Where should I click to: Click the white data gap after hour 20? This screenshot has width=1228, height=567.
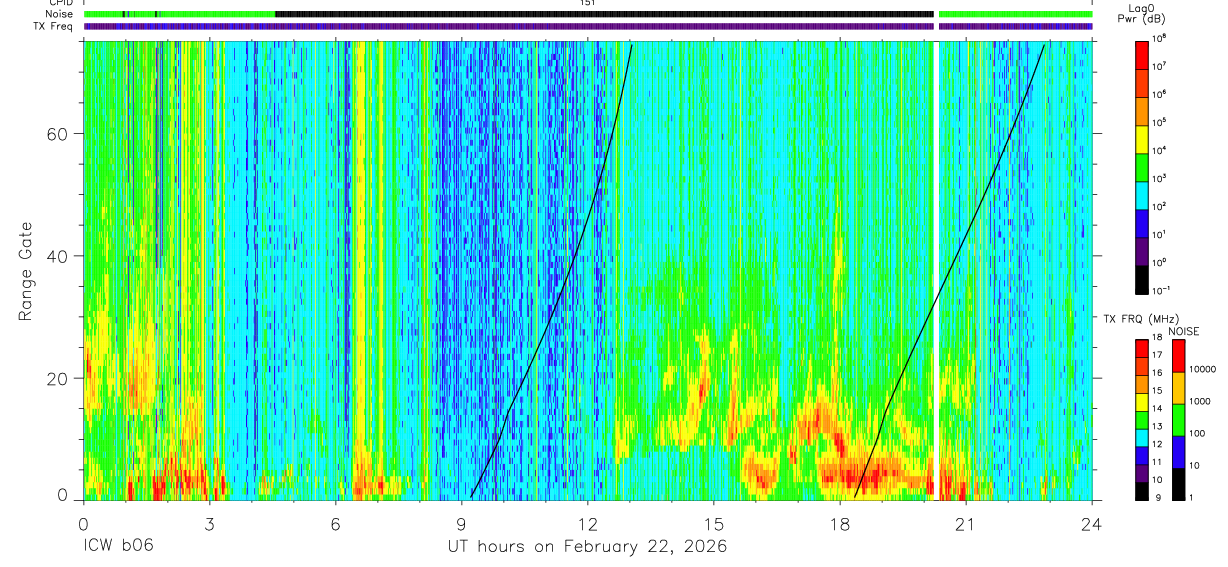pos(936,270)
